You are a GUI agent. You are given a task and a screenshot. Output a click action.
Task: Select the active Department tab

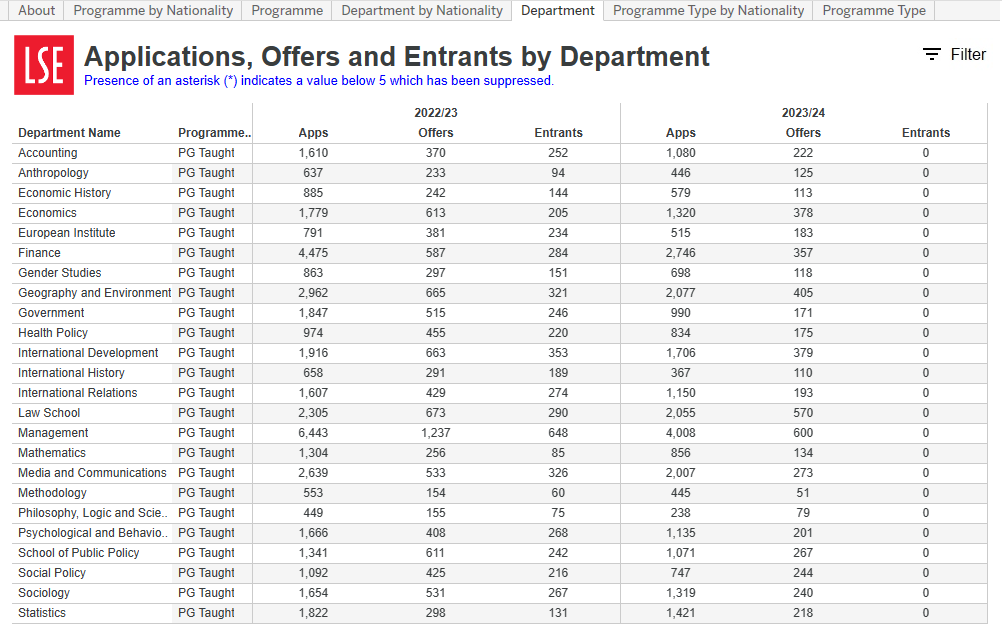[557, 11]
